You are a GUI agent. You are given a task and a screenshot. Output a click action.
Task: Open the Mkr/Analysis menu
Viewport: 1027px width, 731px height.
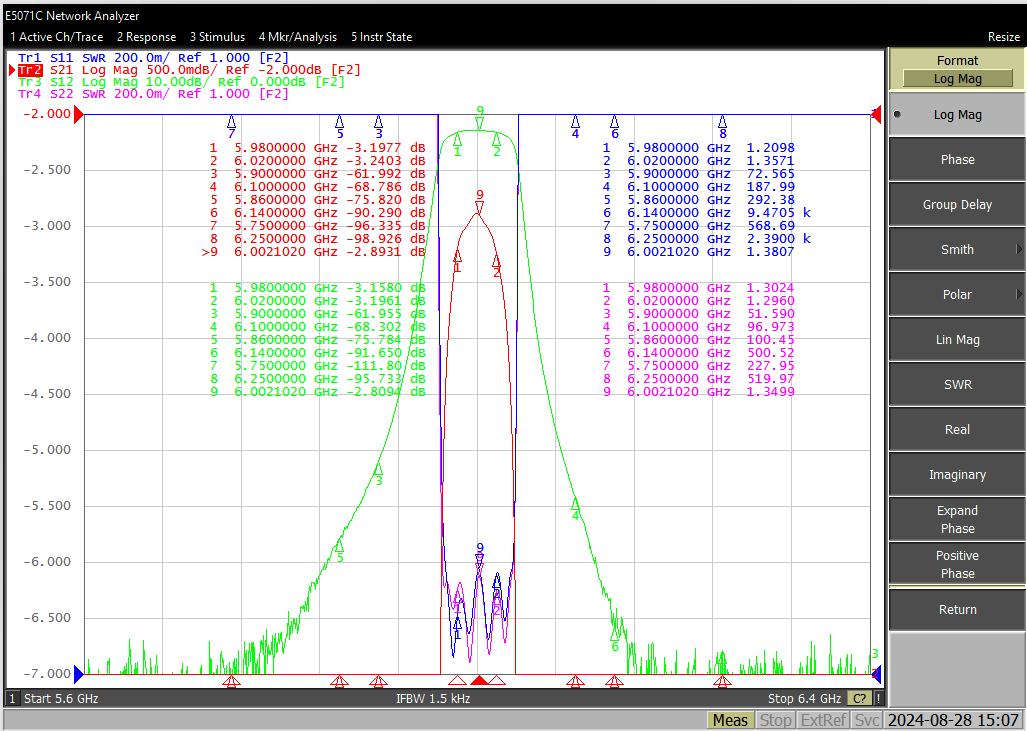coord(297,37)
